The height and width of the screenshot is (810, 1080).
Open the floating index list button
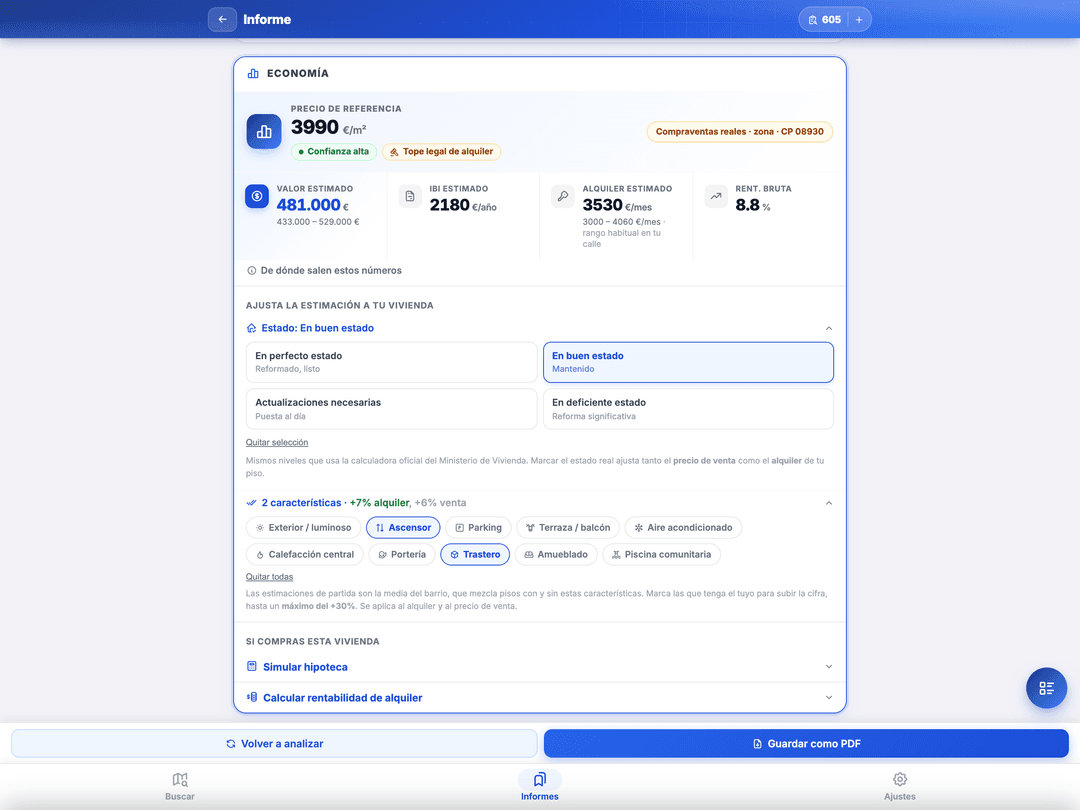click(x=1046, y=688)
